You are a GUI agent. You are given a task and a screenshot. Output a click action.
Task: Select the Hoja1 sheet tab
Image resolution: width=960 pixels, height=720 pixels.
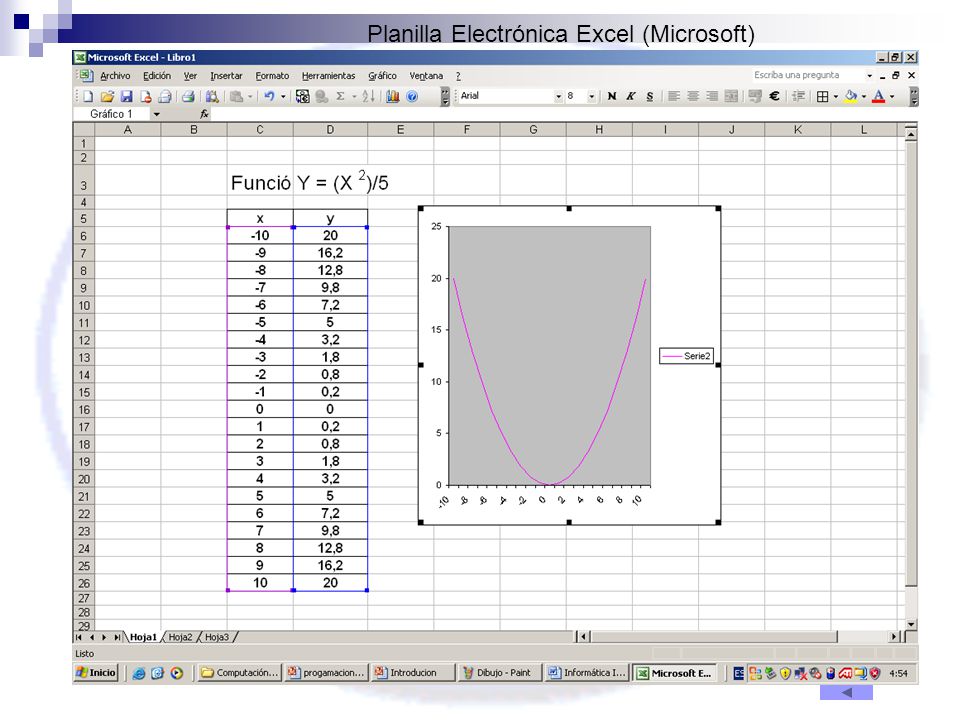143,637
